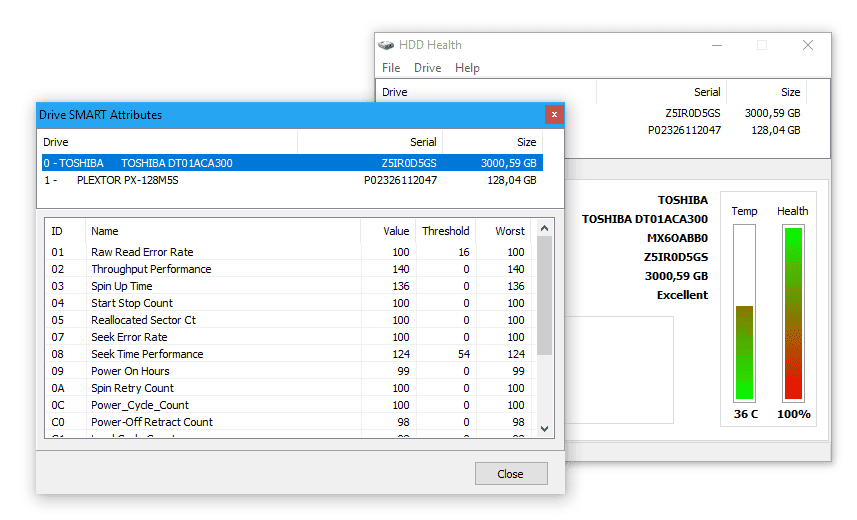
Task: Click the attributes list scrollbar thumb
Action: tap(544, 295)
